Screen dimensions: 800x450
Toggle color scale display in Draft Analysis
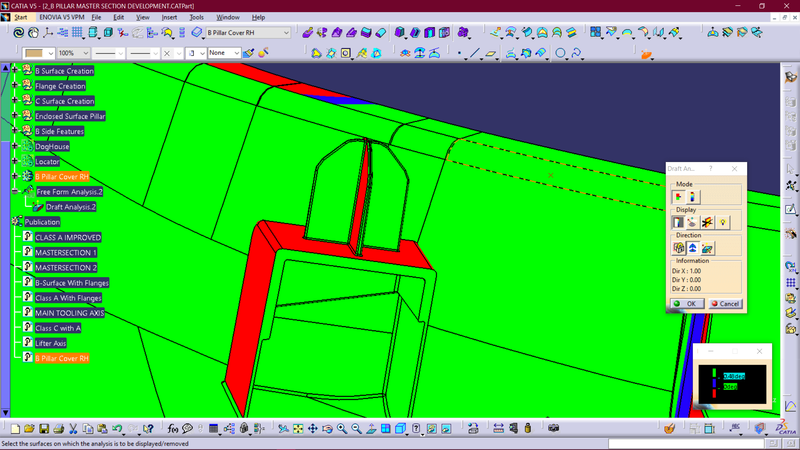point(678,222)
